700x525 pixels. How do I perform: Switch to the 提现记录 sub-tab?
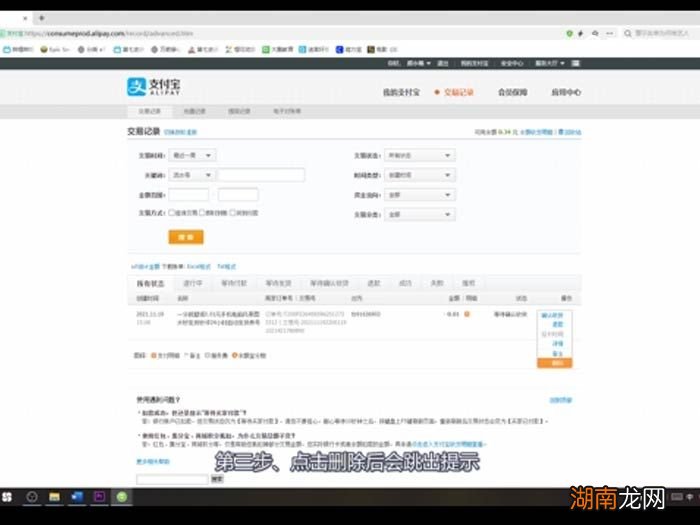coord(239,111)
